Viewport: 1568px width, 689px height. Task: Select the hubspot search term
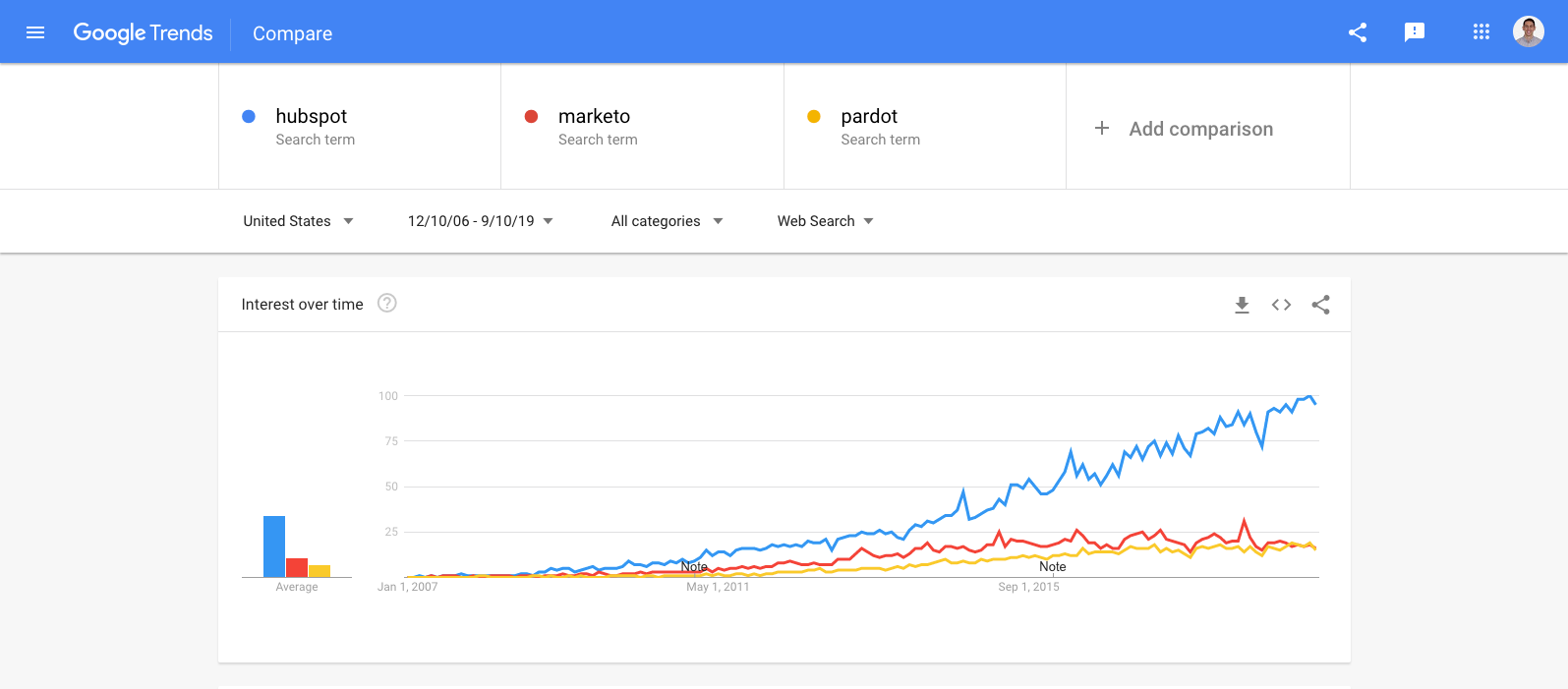pyautogui.click(x=312, y=117)
